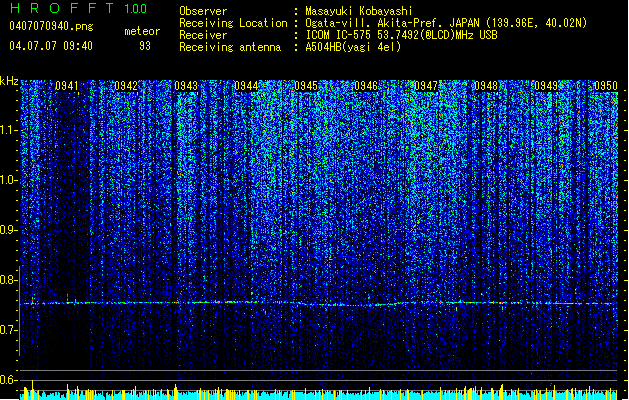
Task: Click the 0.7 frequency axis label
Action: coord(9,330)
